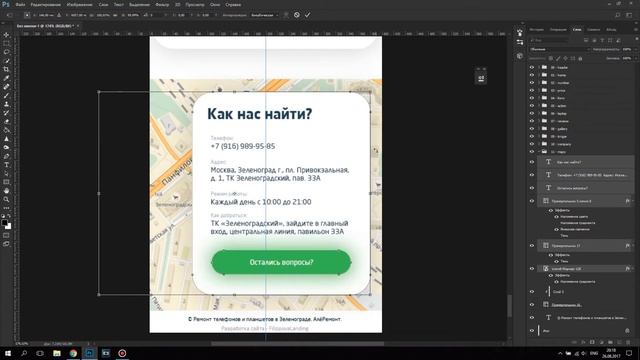640x360 pixels.
Task: Add layer mask icon
Action: (592, 342)
